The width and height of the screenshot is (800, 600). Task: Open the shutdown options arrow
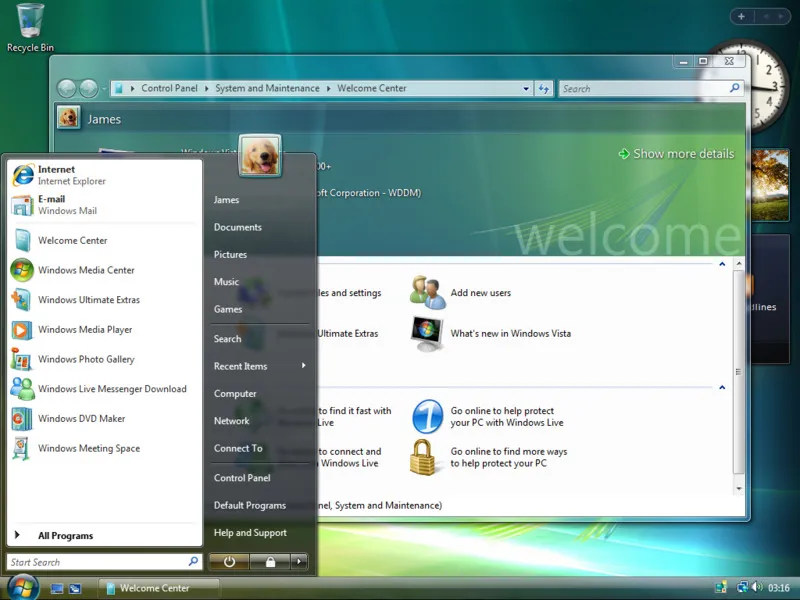[297, 562]
